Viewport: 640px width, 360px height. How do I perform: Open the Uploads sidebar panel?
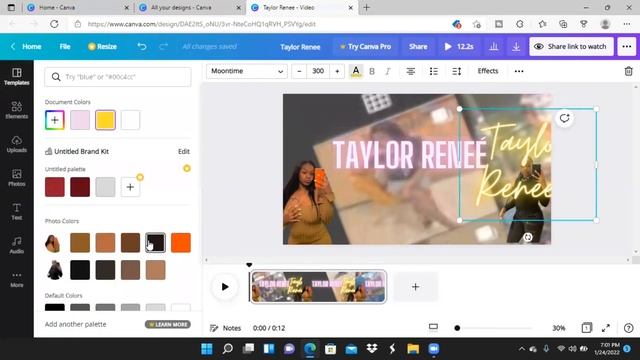[x=17, y=144]
